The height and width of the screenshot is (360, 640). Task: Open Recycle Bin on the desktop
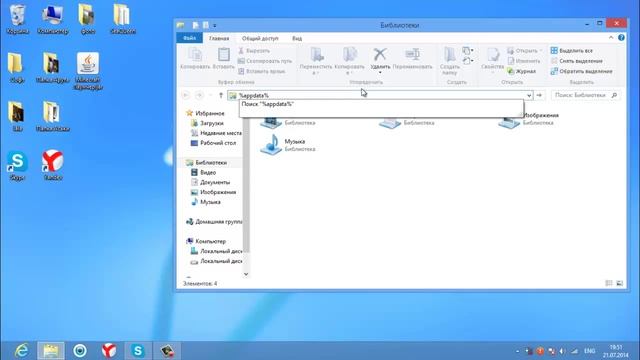tap(17, 20)
